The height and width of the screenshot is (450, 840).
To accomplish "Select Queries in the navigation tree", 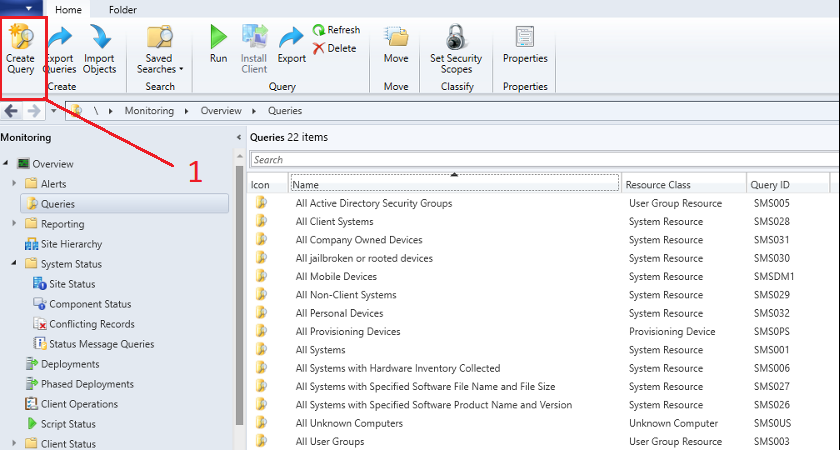I will click(58, 204).
